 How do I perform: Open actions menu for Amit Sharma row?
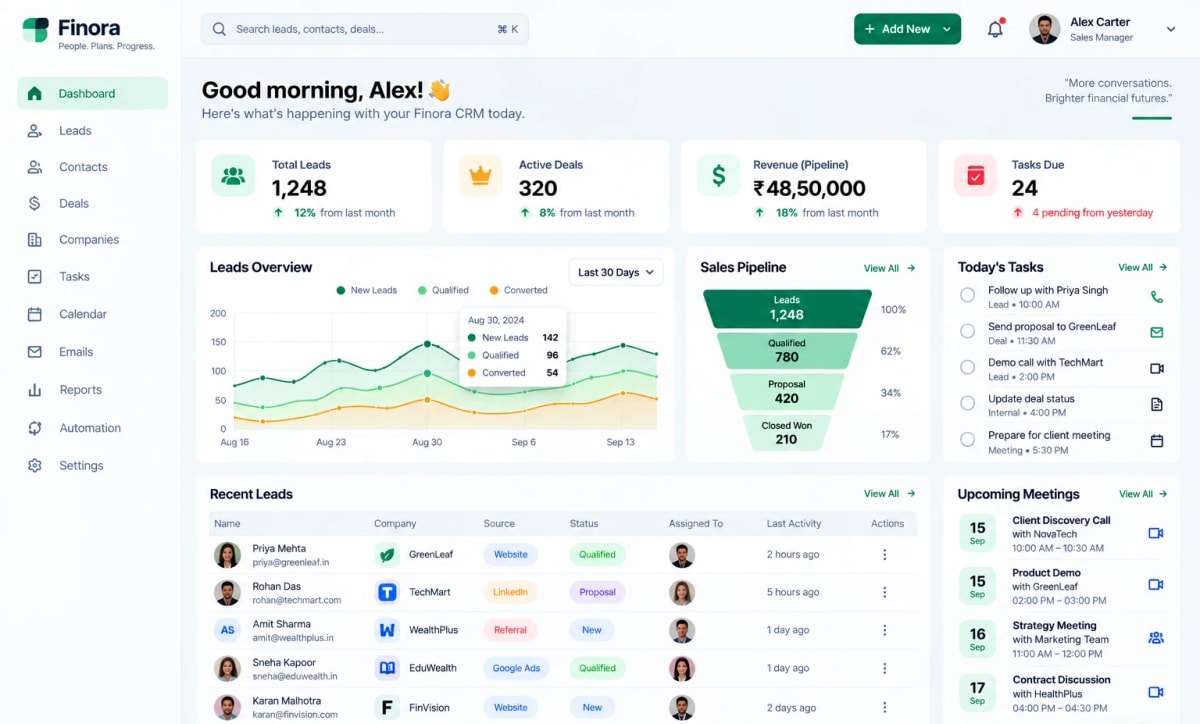click(884, 630)
